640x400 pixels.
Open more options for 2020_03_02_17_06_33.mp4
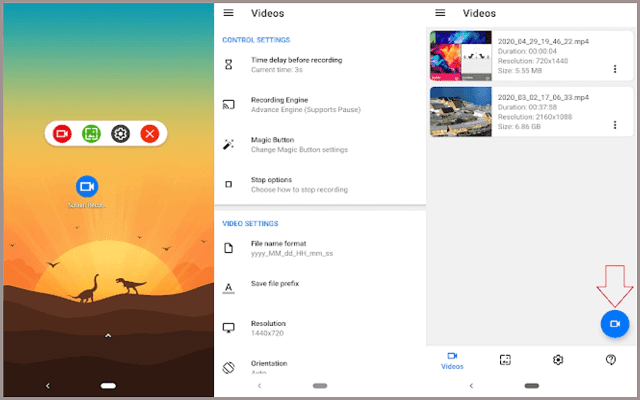tap(615, 125)
